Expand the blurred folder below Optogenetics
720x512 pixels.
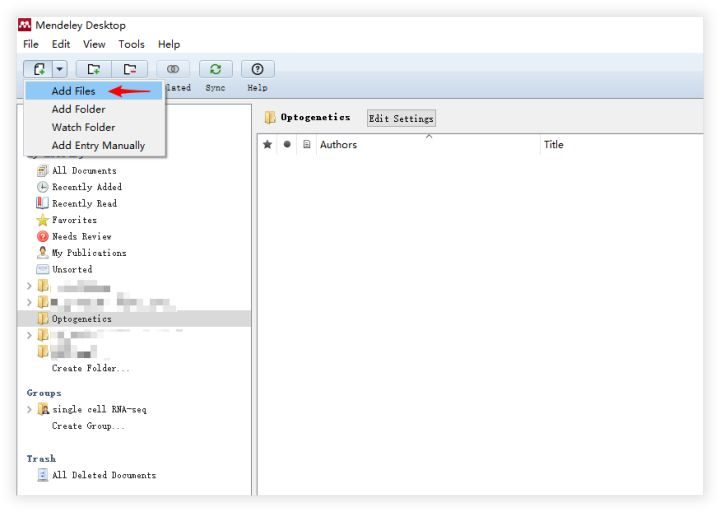(x=29, y=335)
